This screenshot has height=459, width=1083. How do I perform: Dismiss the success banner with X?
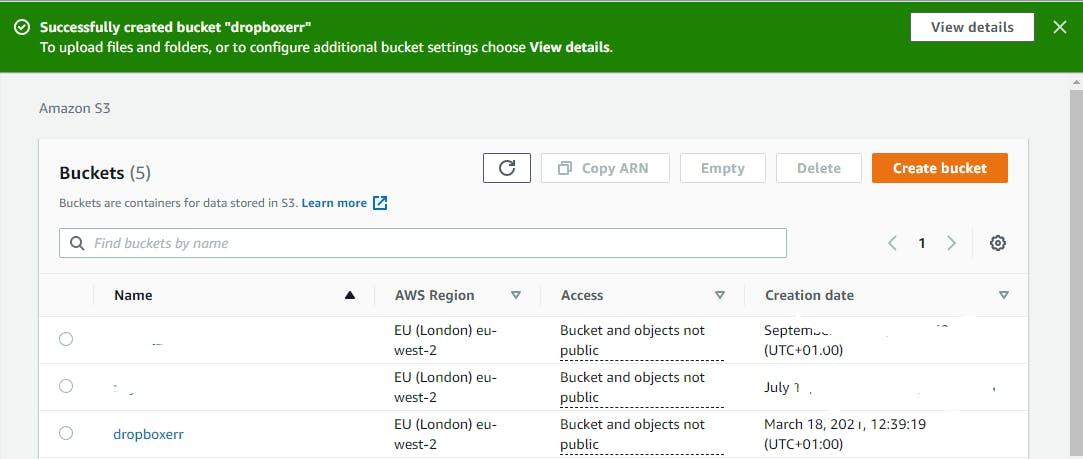coord(1060,27)
